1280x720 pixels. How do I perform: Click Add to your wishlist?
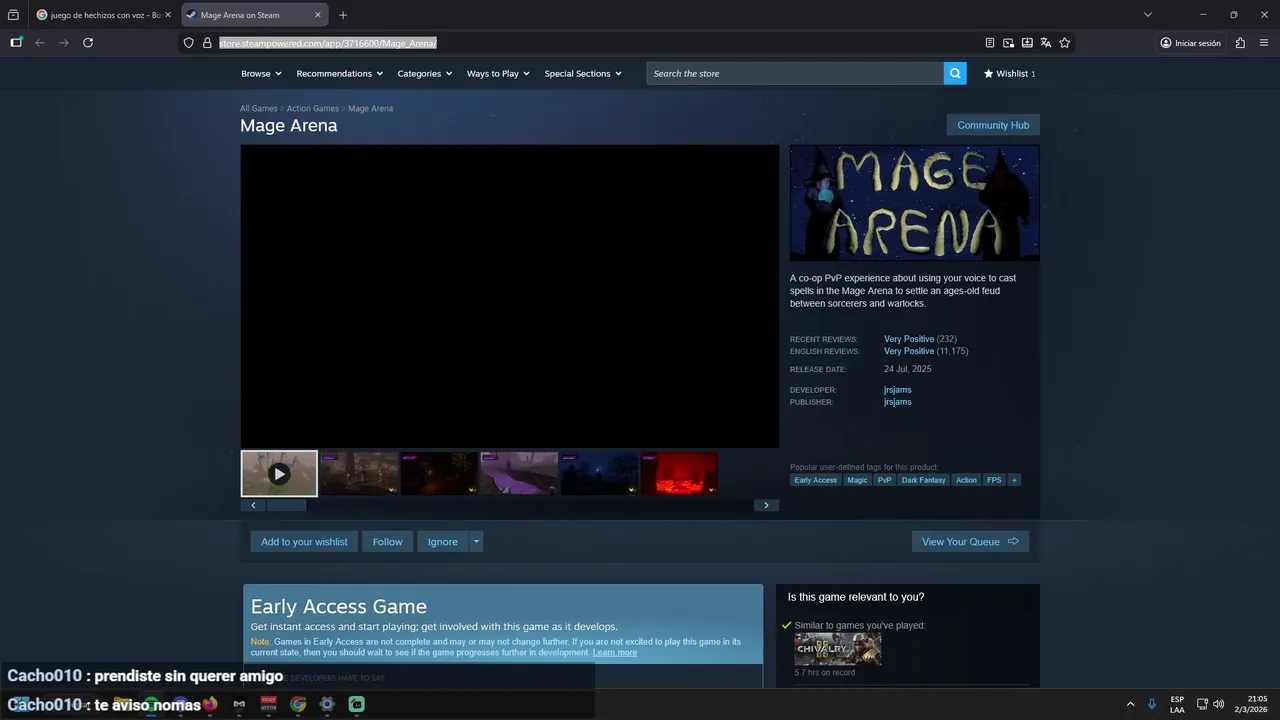click(304, 542)
